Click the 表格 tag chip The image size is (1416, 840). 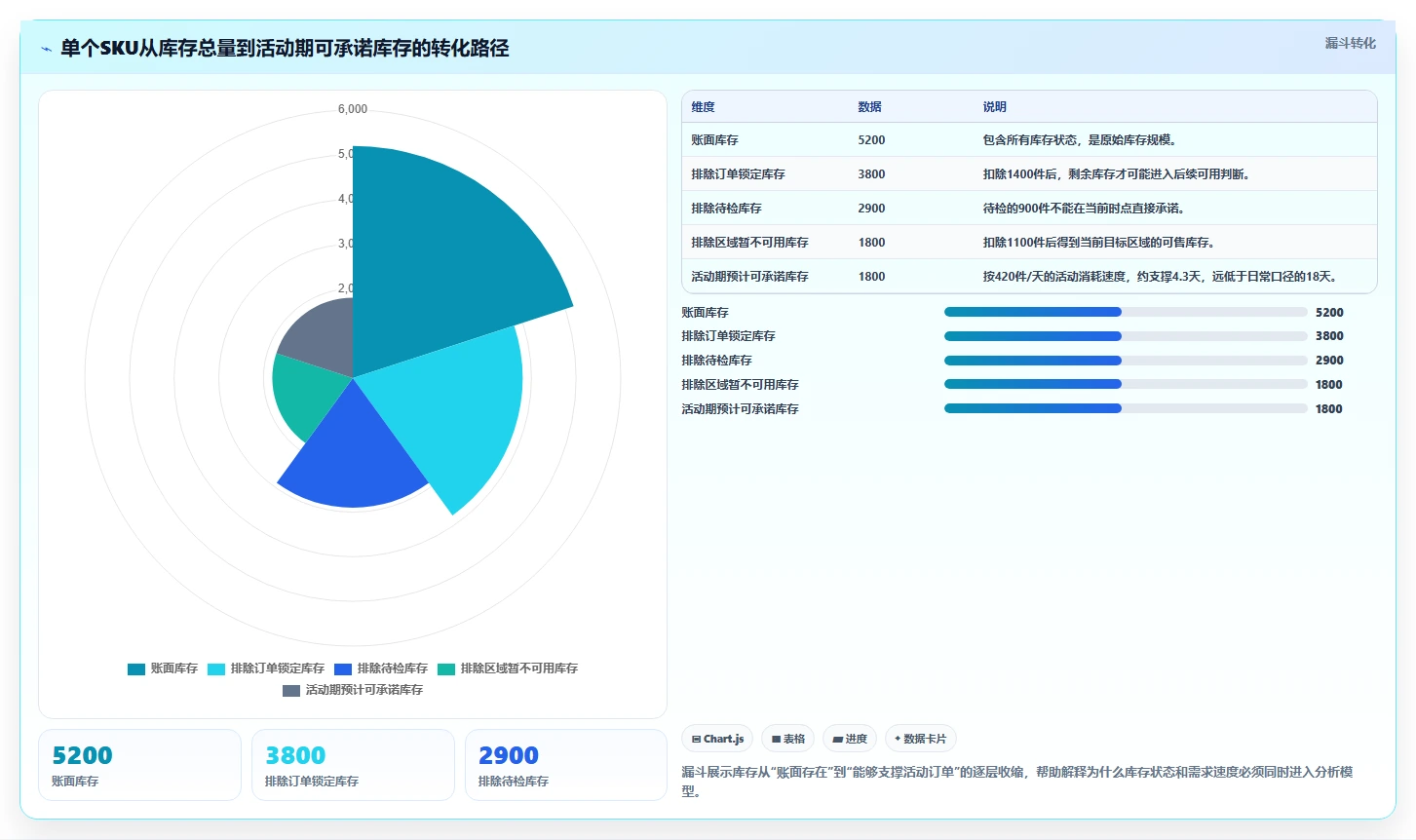[x=787, y=739]
